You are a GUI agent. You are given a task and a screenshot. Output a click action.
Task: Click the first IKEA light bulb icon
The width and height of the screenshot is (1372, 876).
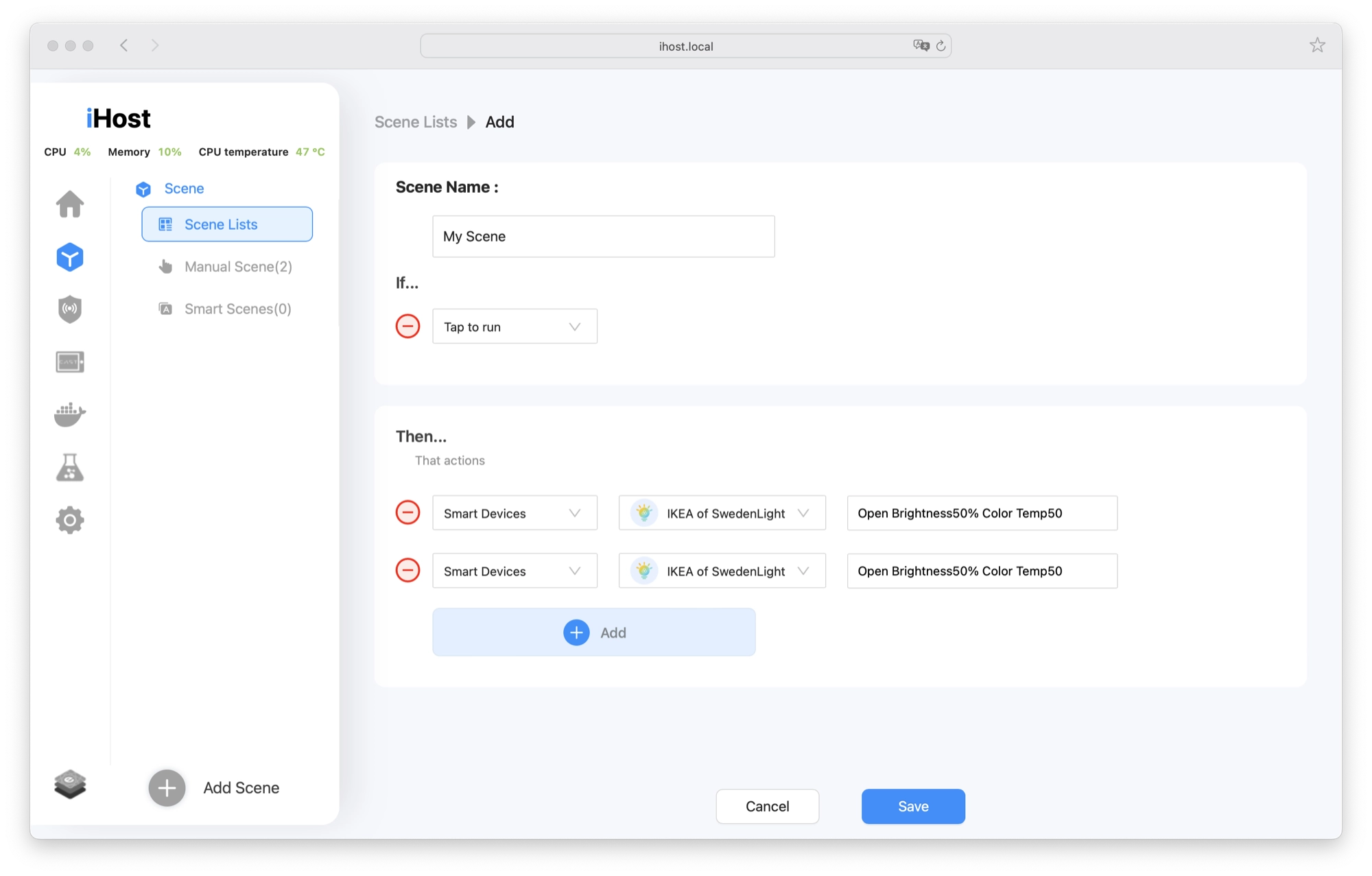click(x=643, y=512)
